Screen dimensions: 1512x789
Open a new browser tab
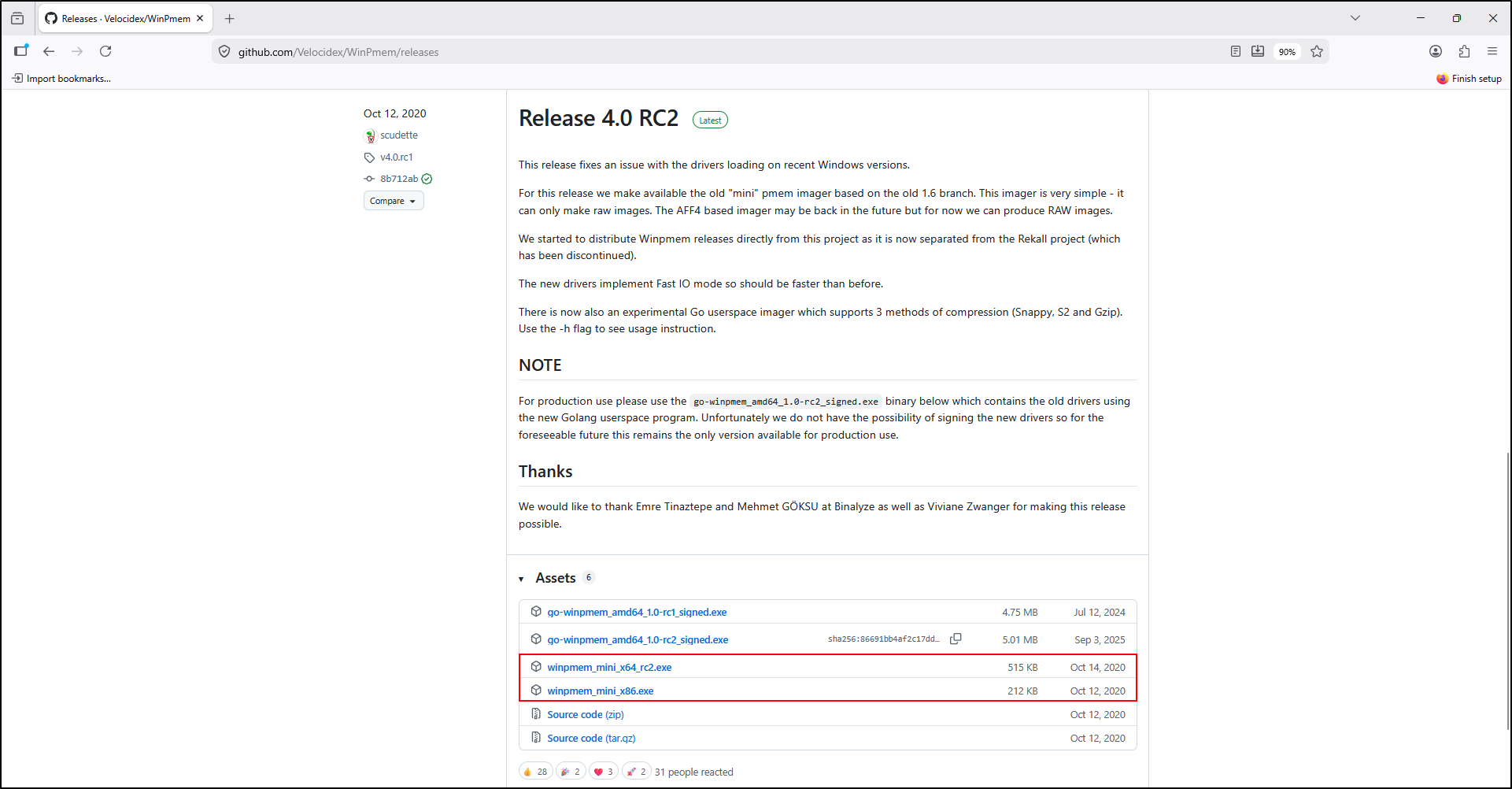229,18
